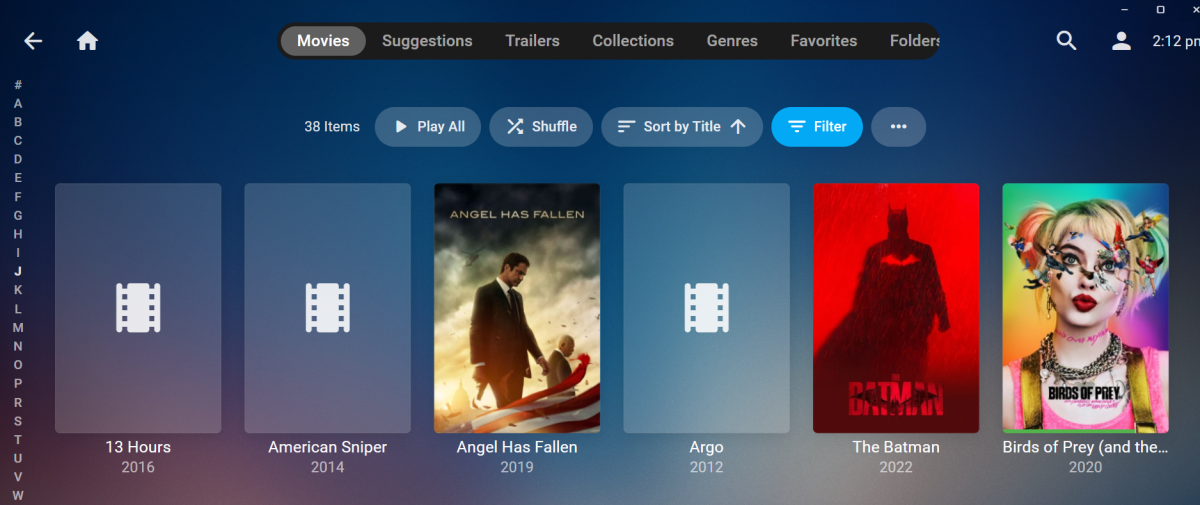Click the film icon on American Sniper
The width and height of the screenshot is (1200, 505).
(x=328, y=308)
